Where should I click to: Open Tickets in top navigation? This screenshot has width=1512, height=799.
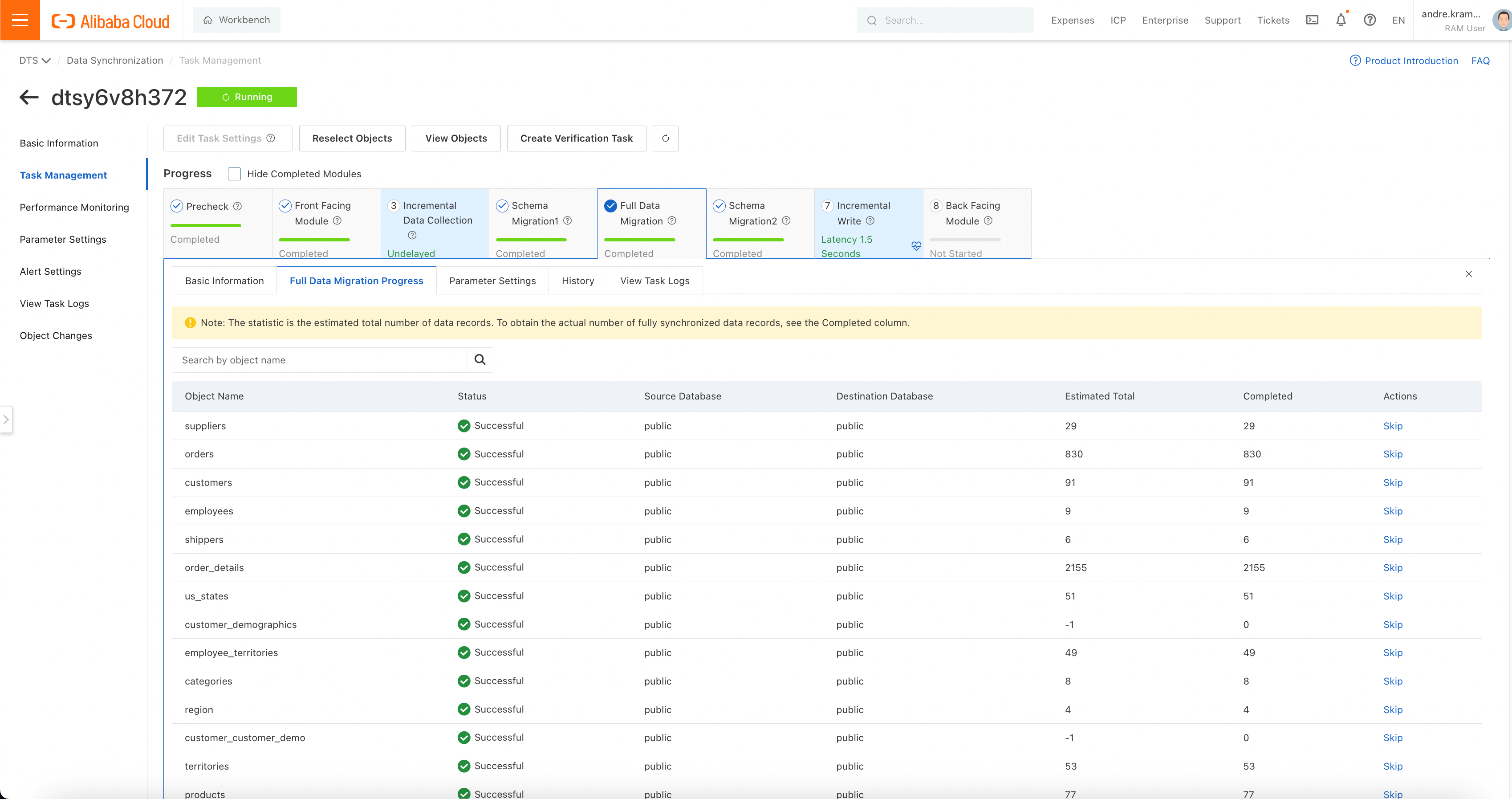pyautogui.click(x=1273, y=20)
